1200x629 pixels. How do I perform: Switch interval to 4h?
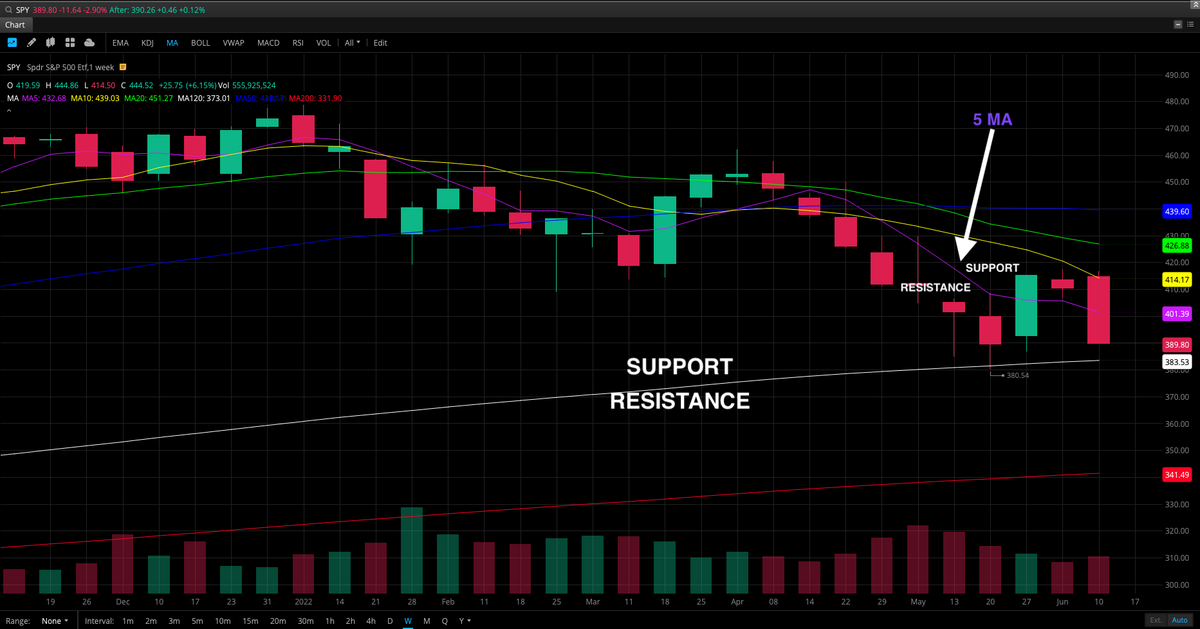[373, 621]
